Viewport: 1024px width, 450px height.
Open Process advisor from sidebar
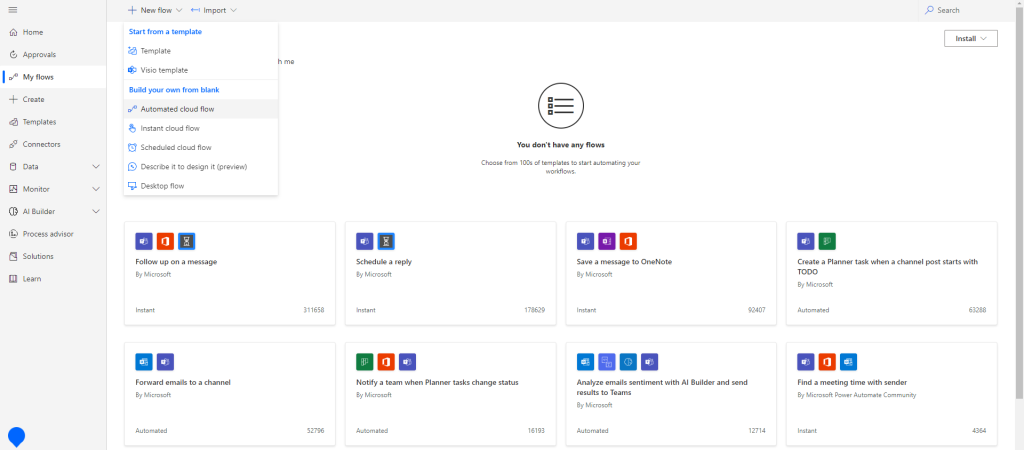(x=54, y=234)
